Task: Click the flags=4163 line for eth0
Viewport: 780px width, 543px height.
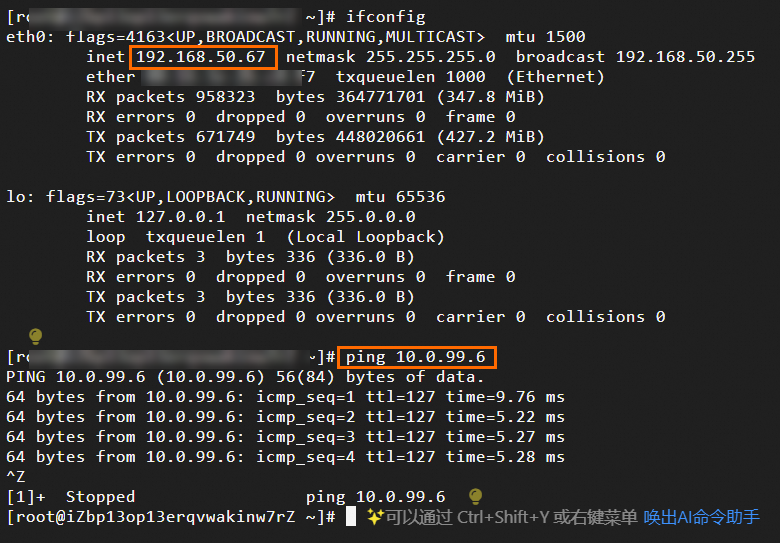Action: (276, 37)
